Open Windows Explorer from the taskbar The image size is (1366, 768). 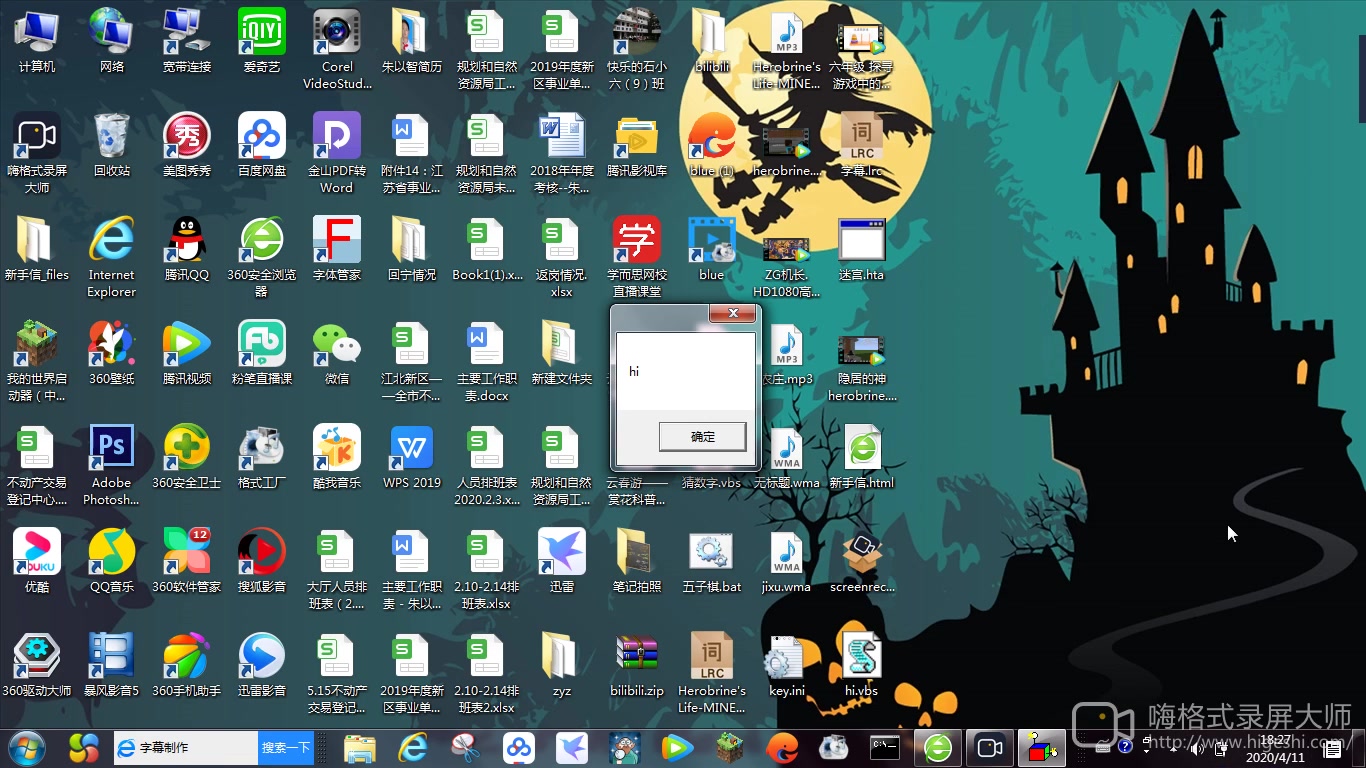pos(359,747)
